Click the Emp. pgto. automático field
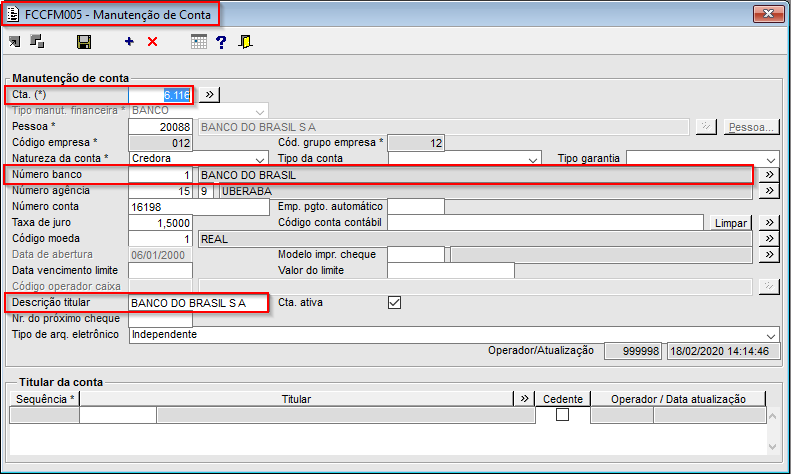 pyautogui.click(x=416, y=206)
